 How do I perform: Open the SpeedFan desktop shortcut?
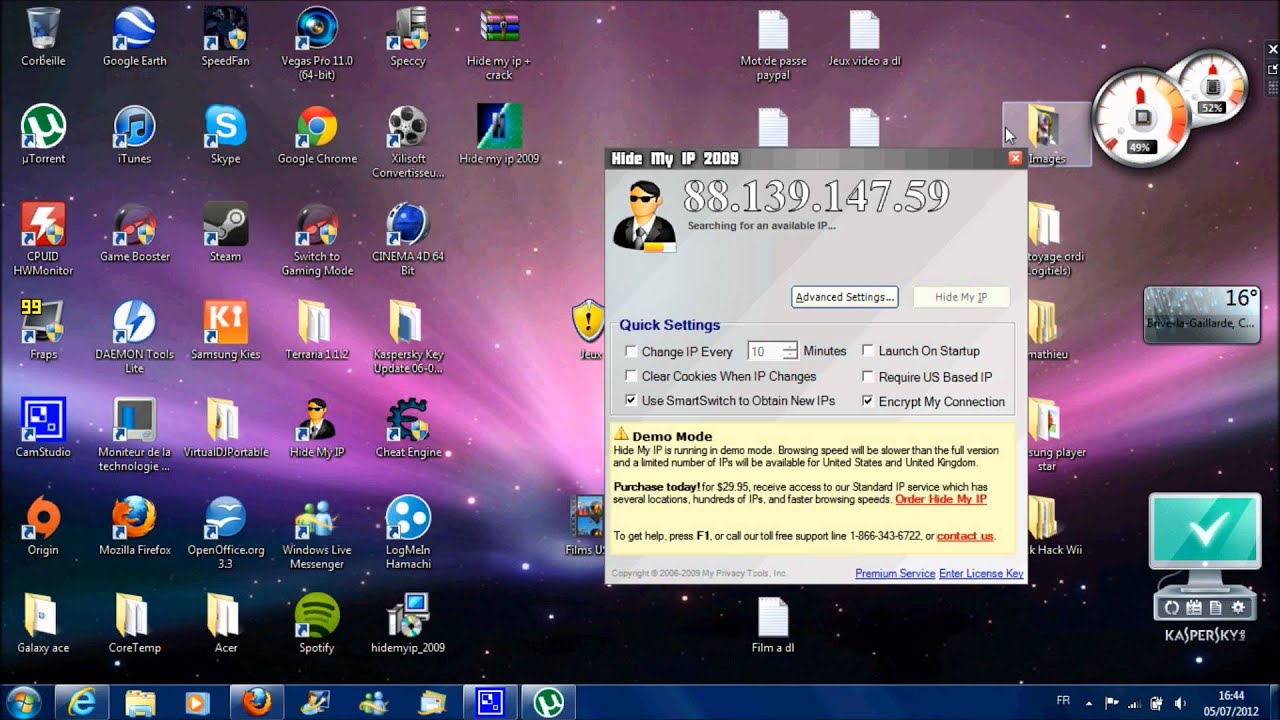(226, 37)
